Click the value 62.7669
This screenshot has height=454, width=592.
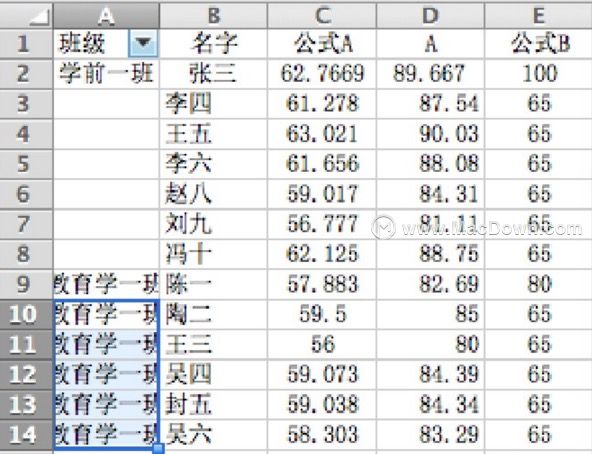point(322,74)
